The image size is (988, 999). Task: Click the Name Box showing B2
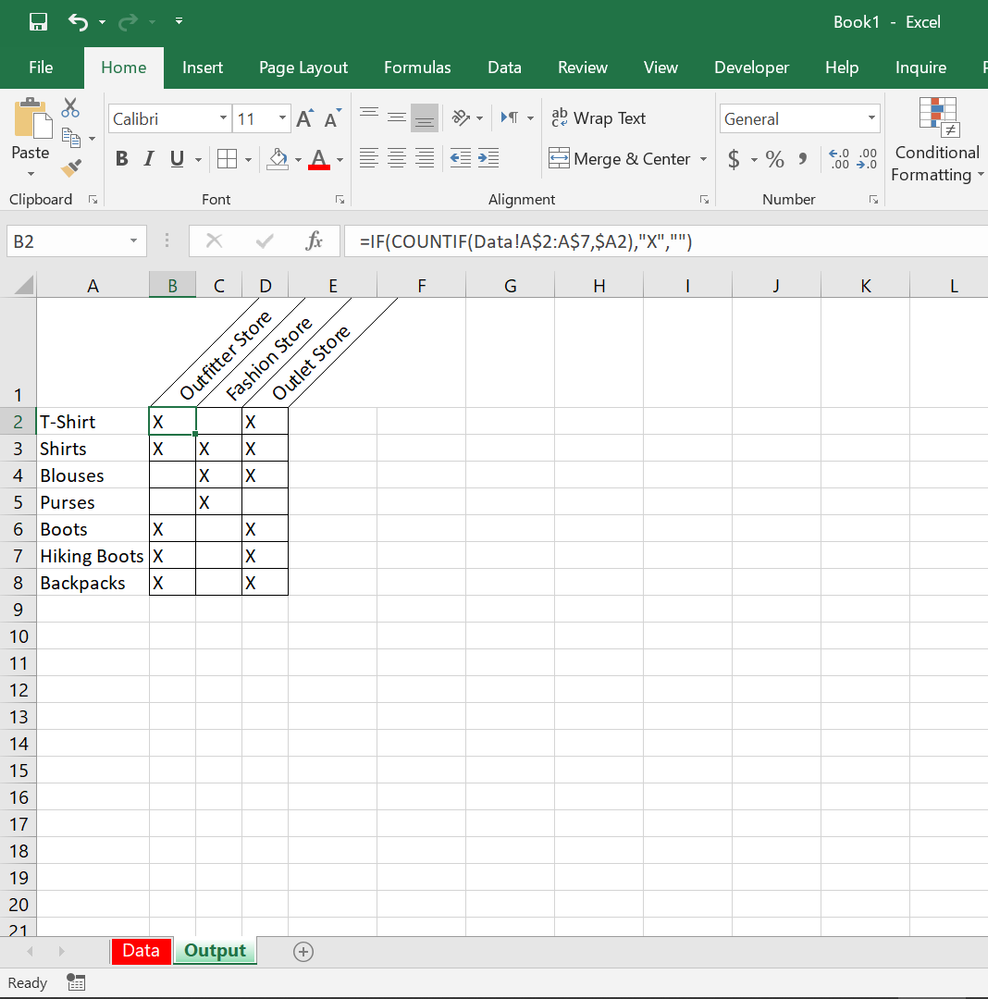click(76, 241)
